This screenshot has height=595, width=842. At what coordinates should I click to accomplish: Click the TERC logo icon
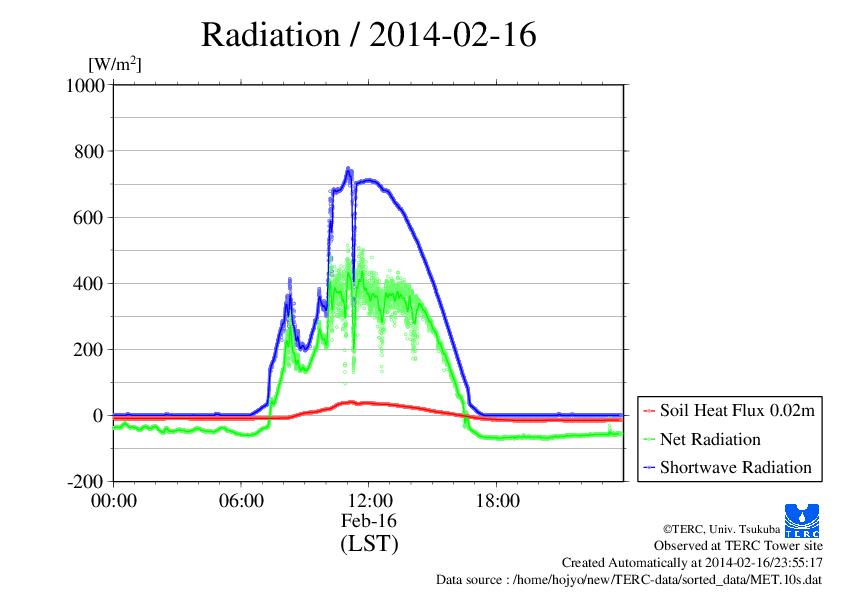[802, 521]
